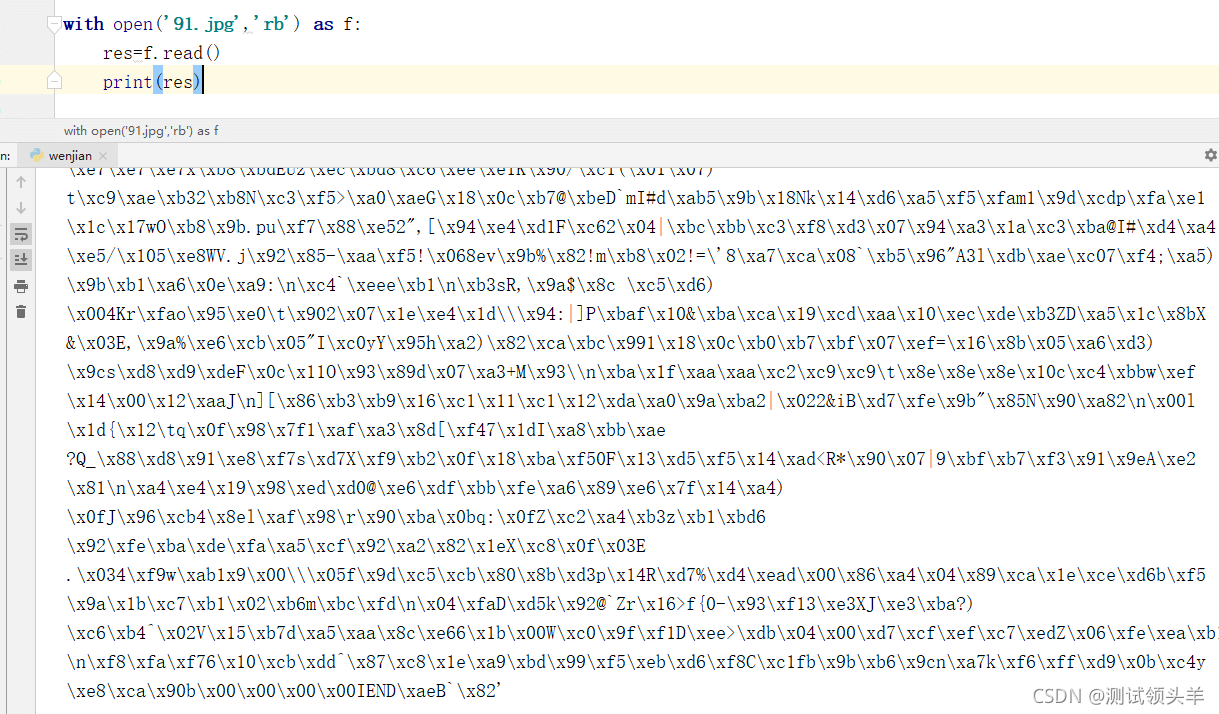Click output line starting with \x92\xfe\xba\xde
Viewport: 1219px width, 714px height.
tap(356, 546)
